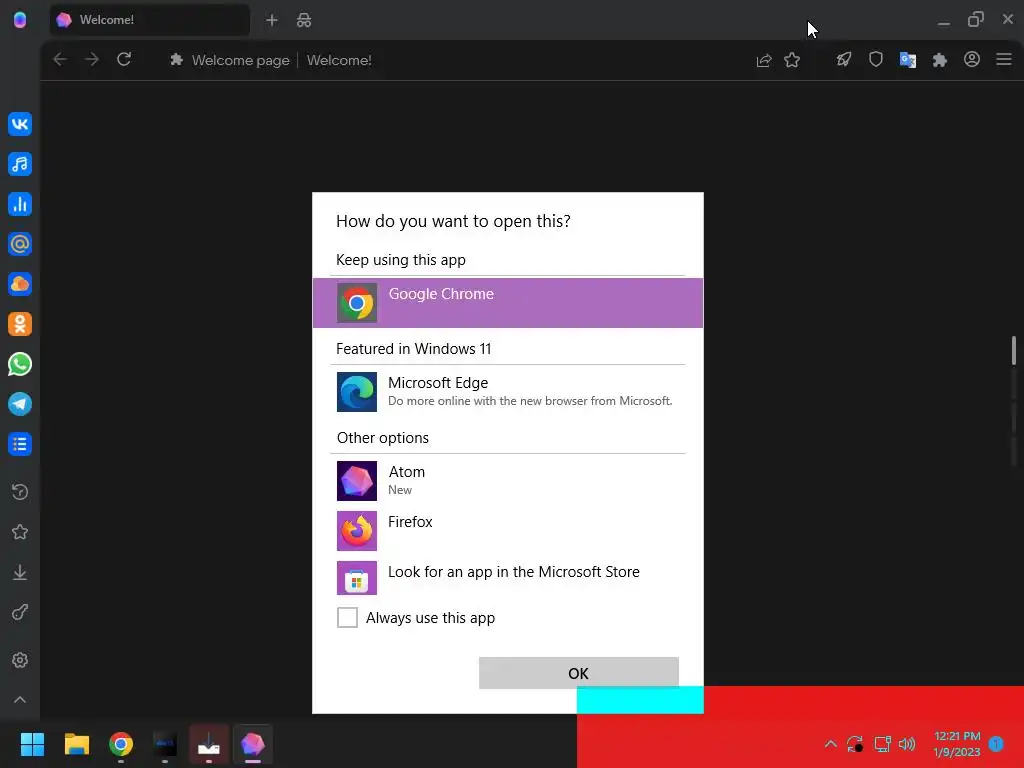Open browser settings gear in sidebar

click(x=20, y=660)
